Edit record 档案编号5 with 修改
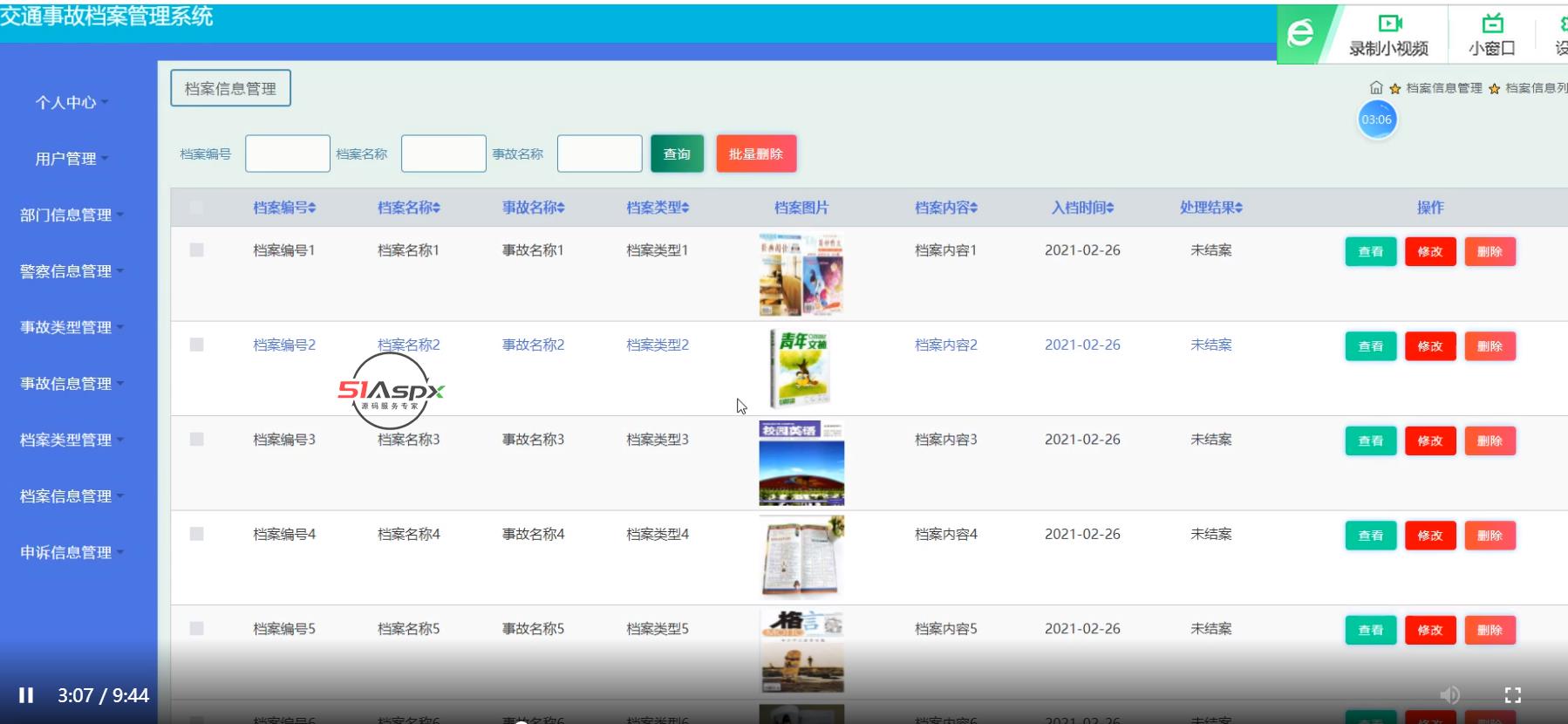This screenshot has height=724, width=1568. pyautogui.click(x=1430, y=630)
